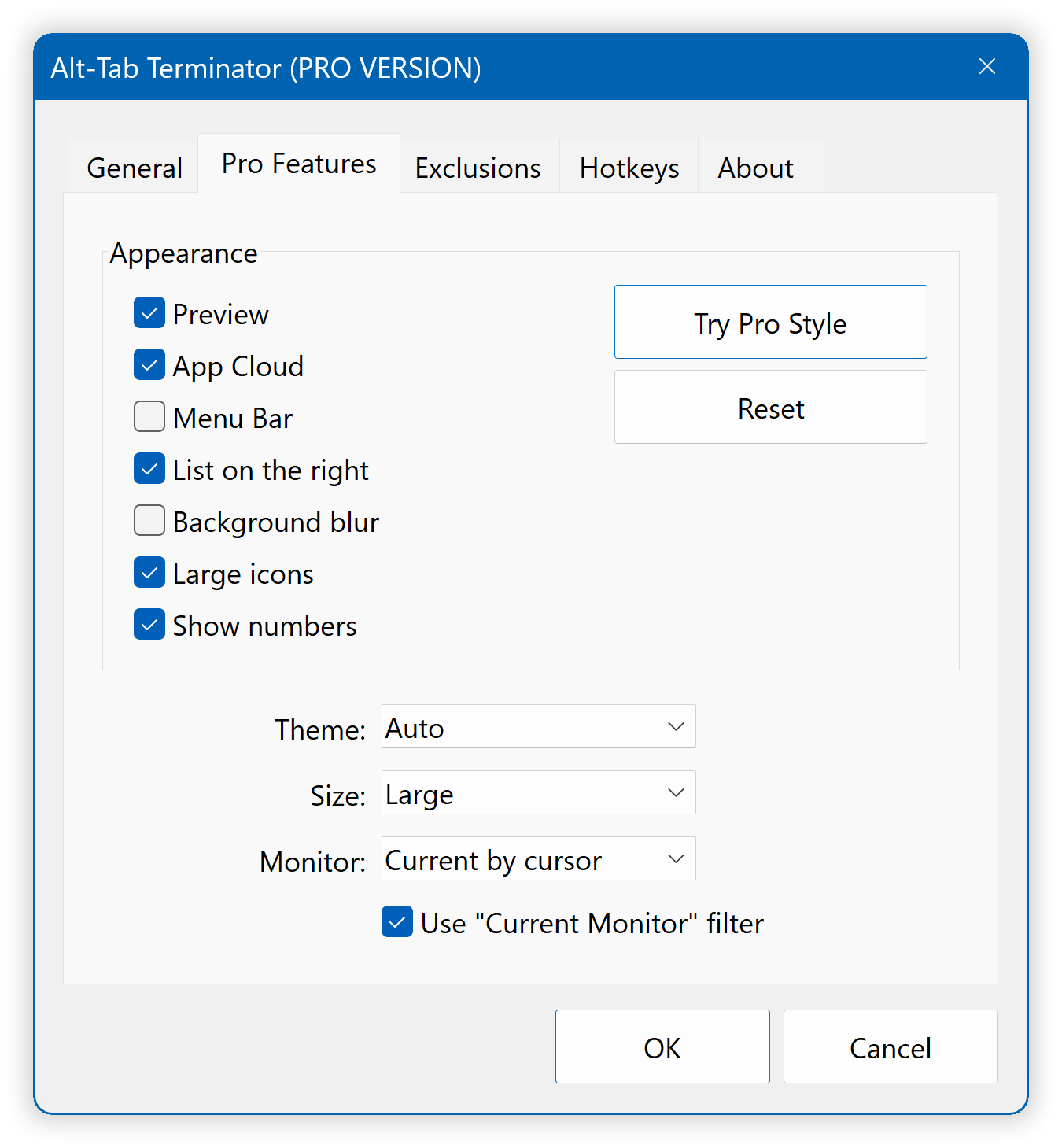Viewport: 1062px width, 1148px height.
Task: Reset appearance settings with Reset button
Action: [x=771, y=408]
